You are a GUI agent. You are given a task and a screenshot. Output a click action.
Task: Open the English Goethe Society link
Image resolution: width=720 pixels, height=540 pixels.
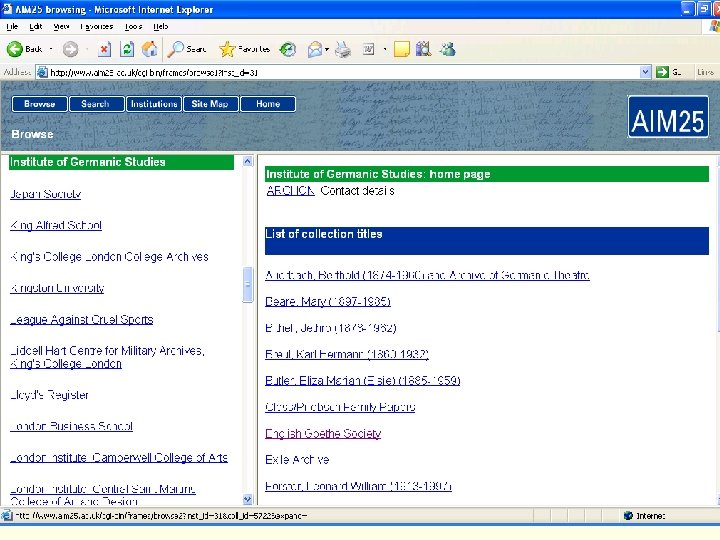point(323,433)
